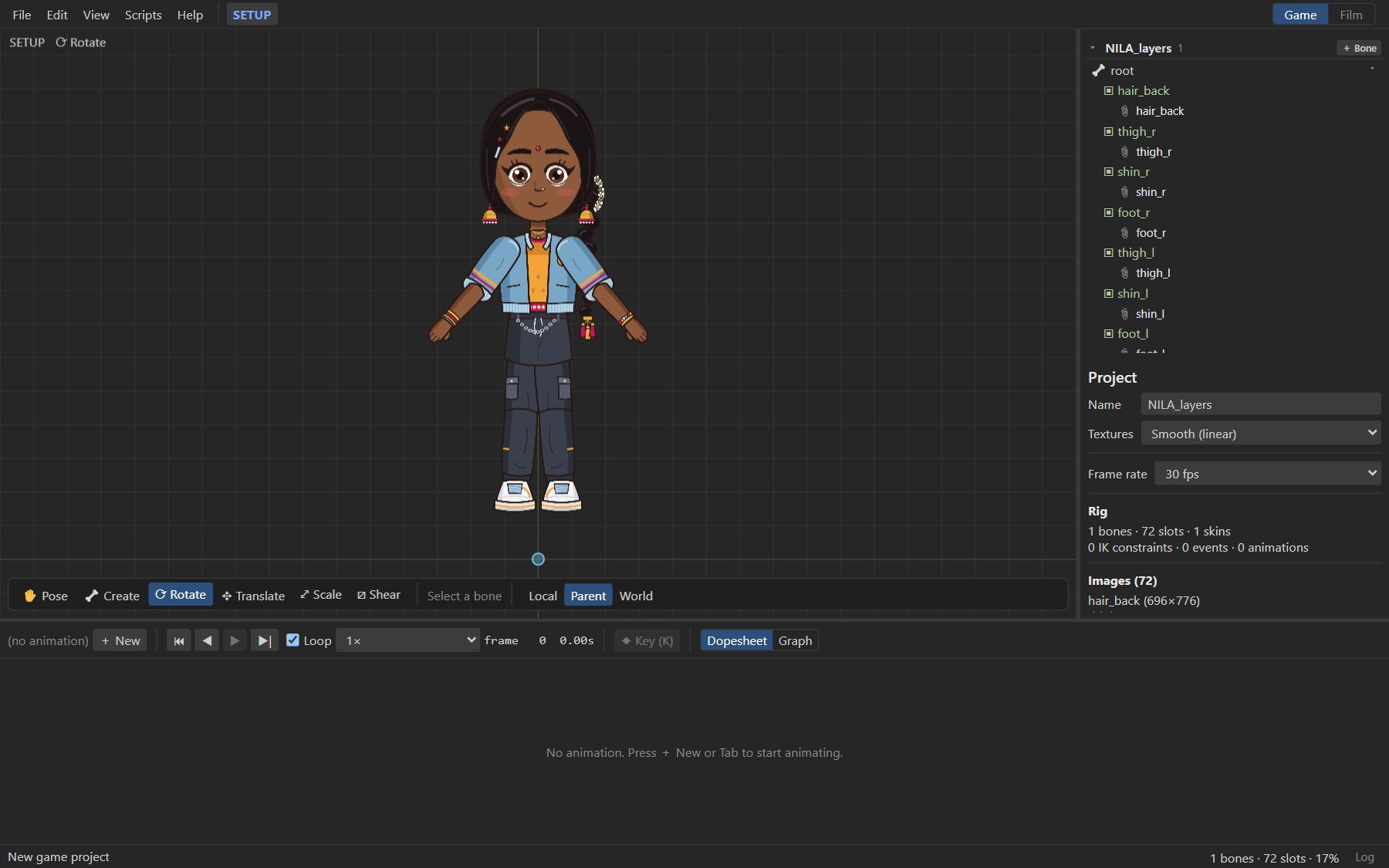
Task: Set axis mode to Parent
Action: 588,595
